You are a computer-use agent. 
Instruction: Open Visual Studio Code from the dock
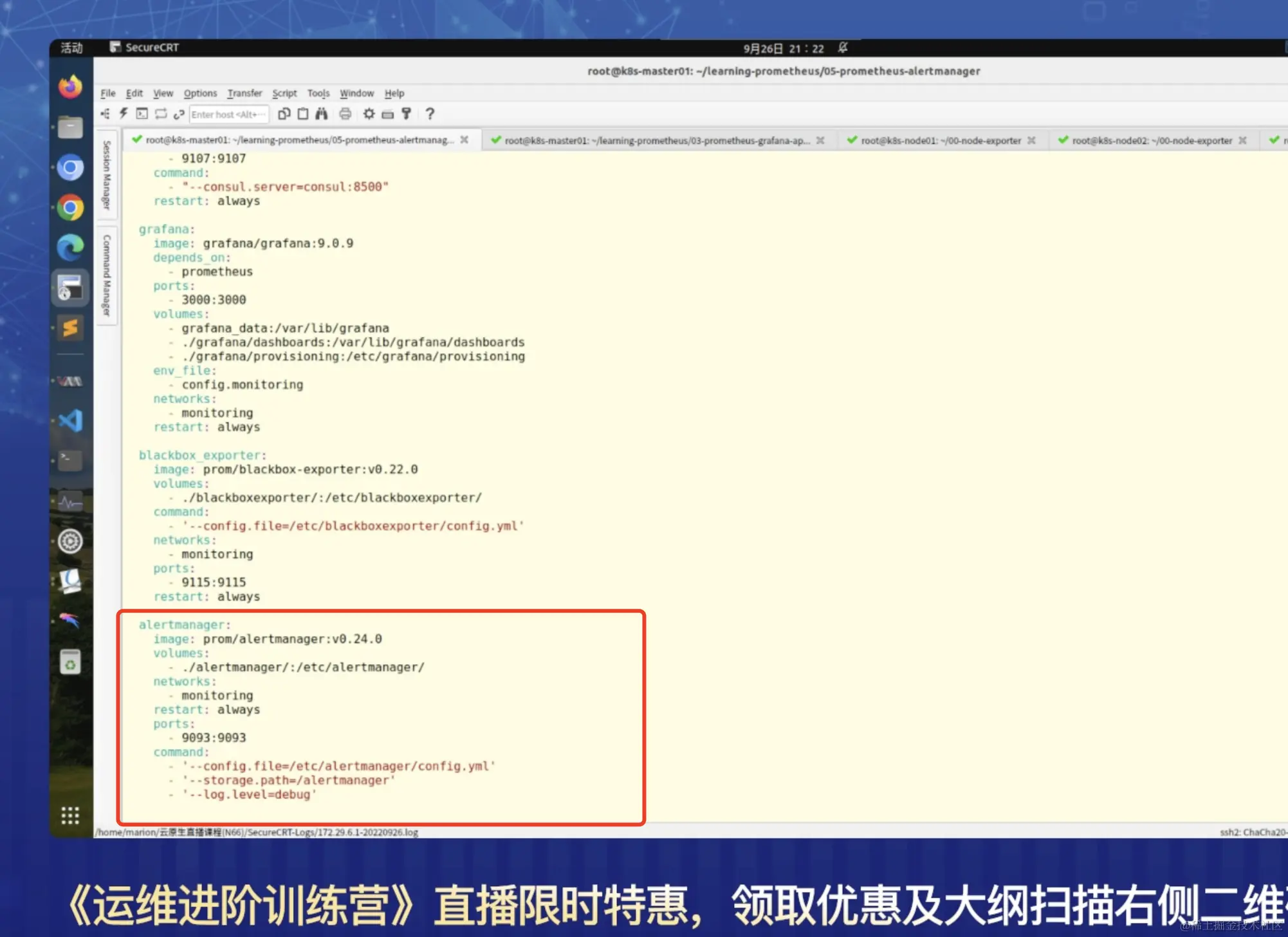click(x=71, y=420)
